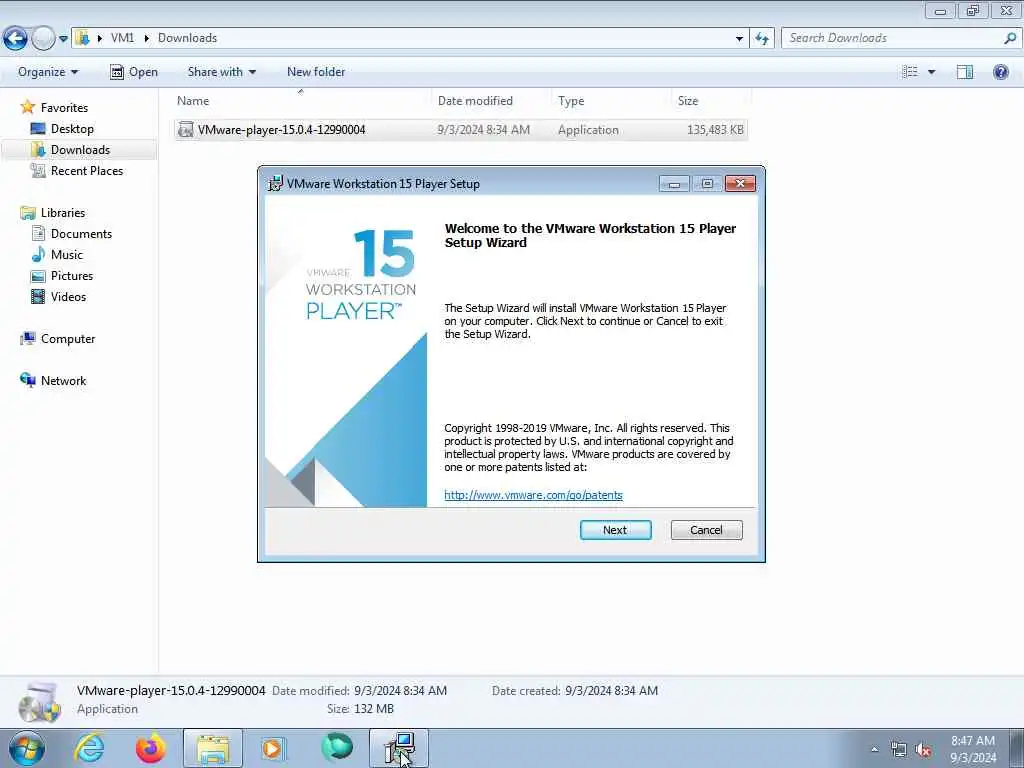Viewport: 1024px width, 768px height.
Task: Sort files by Name column
Action: click(x=302, y=101)
